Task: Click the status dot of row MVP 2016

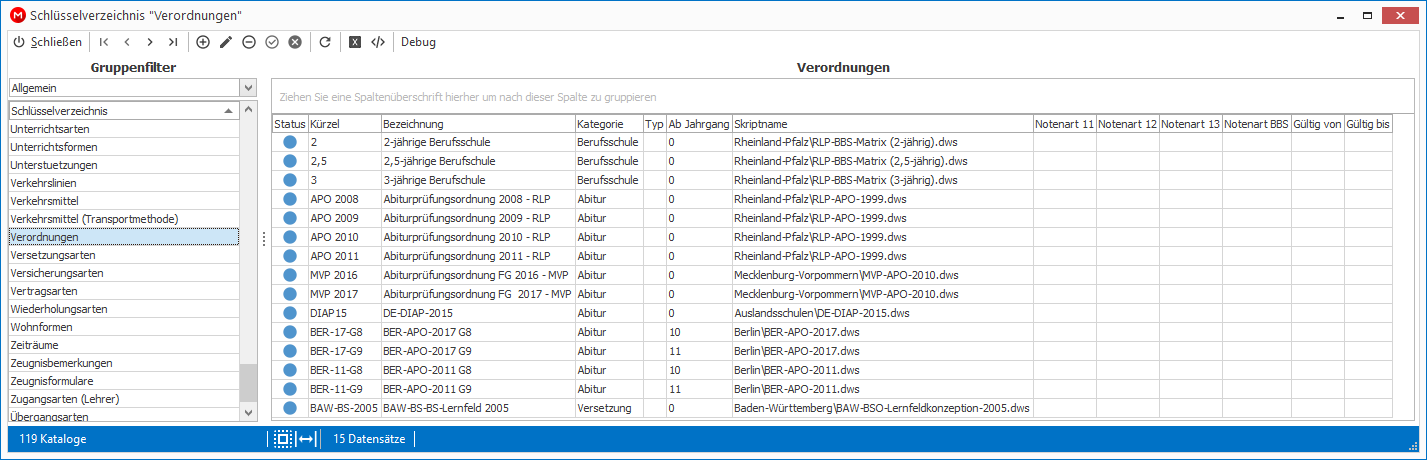Action: 290,275
